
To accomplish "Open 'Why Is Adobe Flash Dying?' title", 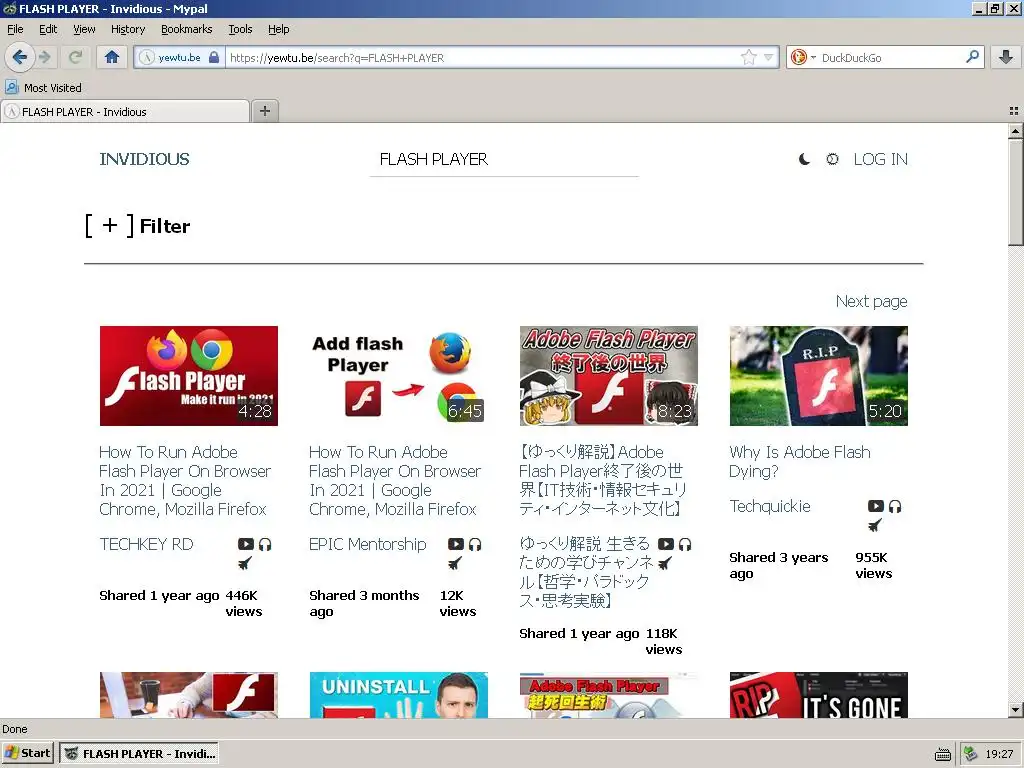I will pos(799,461).
